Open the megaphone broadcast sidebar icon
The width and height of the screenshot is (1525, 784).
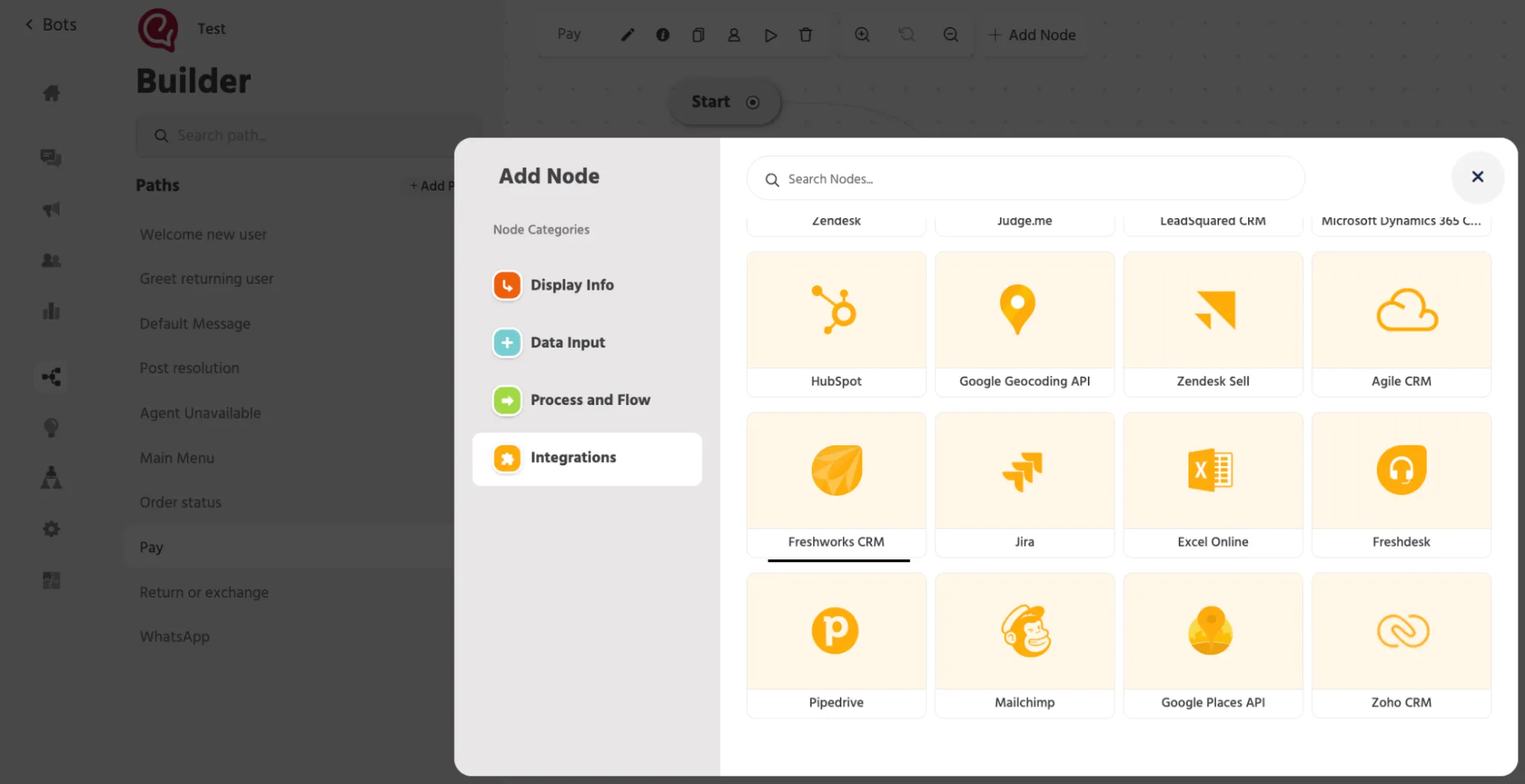click(51, 210)
